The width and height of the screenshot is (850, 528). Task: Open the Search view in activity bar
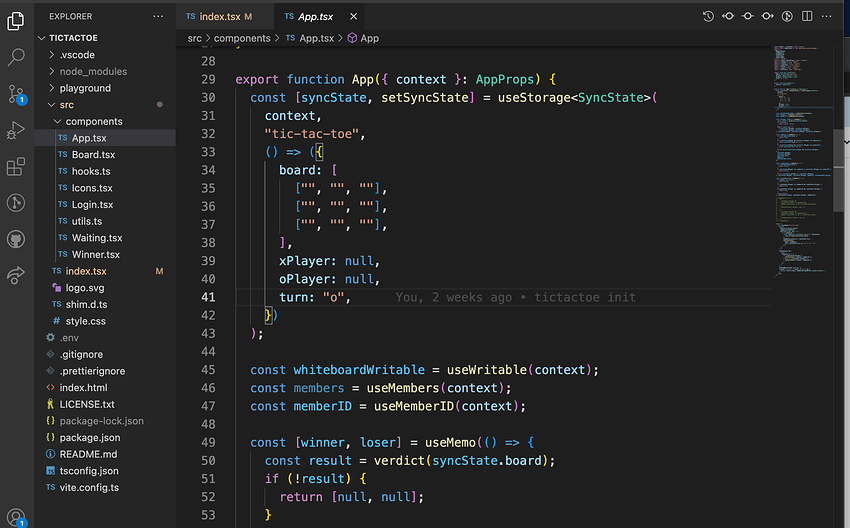click(x=16, y=56)
